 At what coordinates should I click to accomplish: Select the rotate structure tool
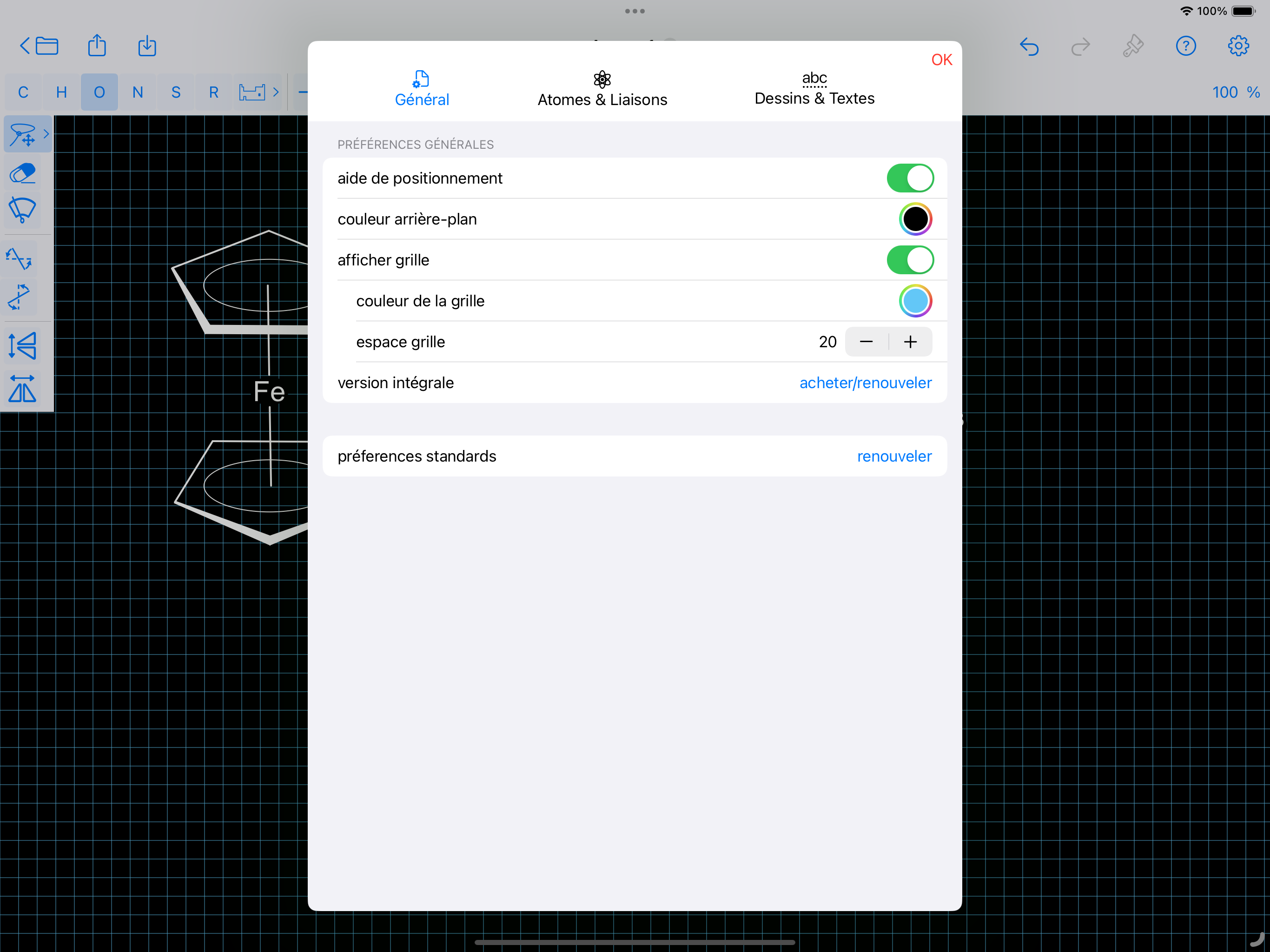click(x=19, y=297)
